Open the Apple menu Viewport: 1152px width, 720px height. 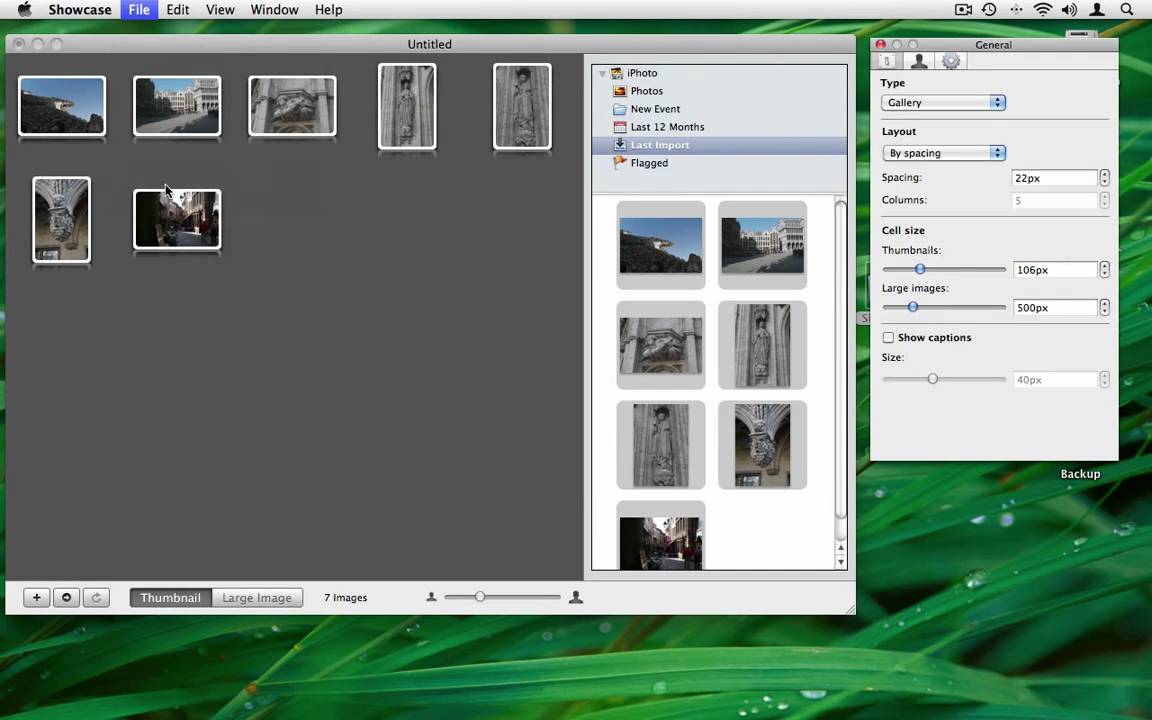(x=24, y=10)
